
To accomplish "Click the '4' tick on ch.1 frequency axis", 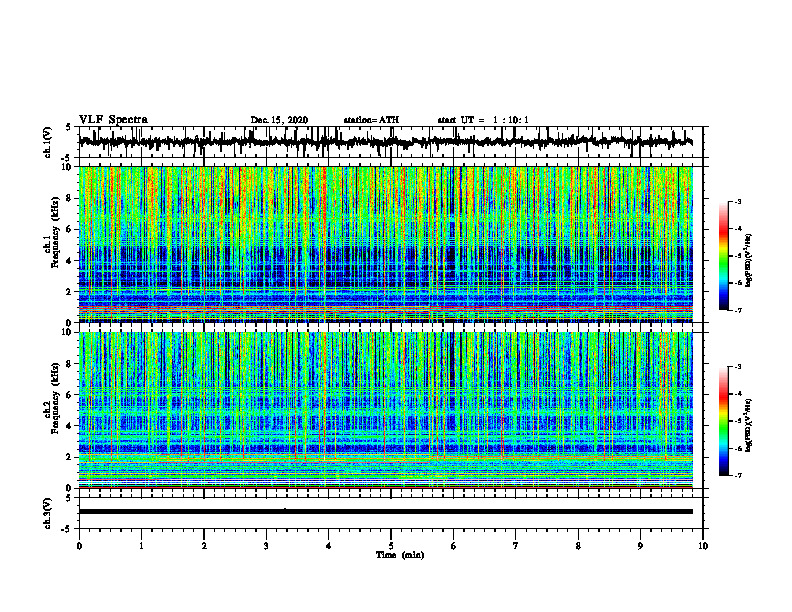I will click(x=70, y=261).
